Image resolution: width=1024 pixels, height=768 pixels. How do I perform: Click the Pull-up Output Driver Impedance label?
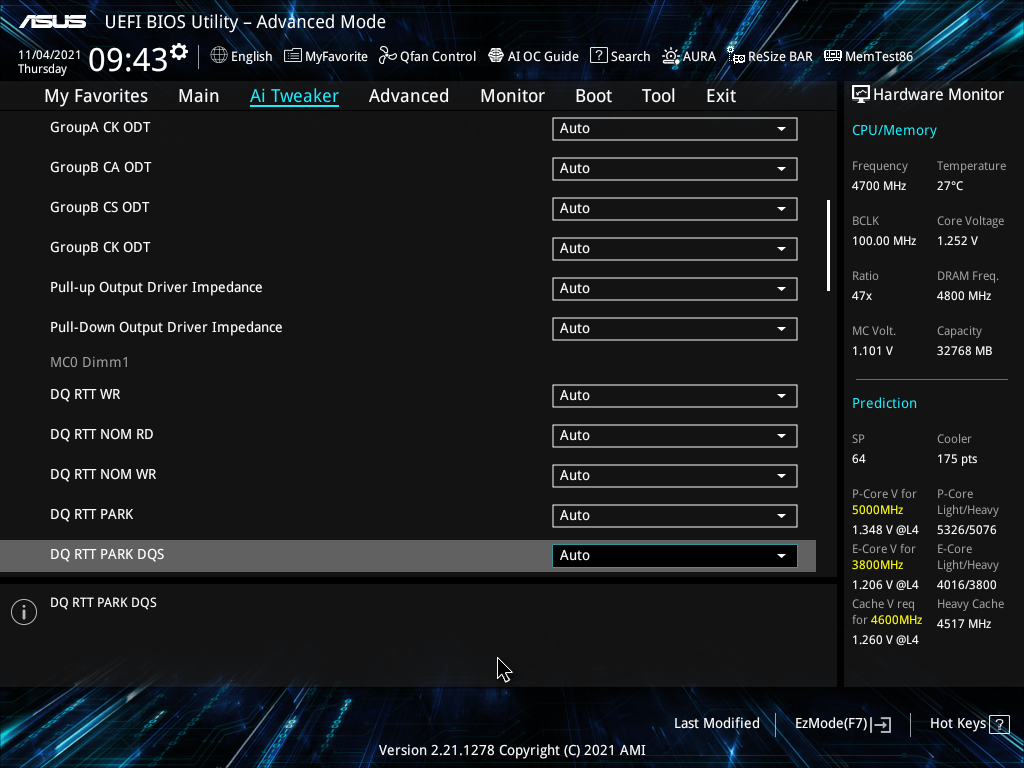point(156,287)
